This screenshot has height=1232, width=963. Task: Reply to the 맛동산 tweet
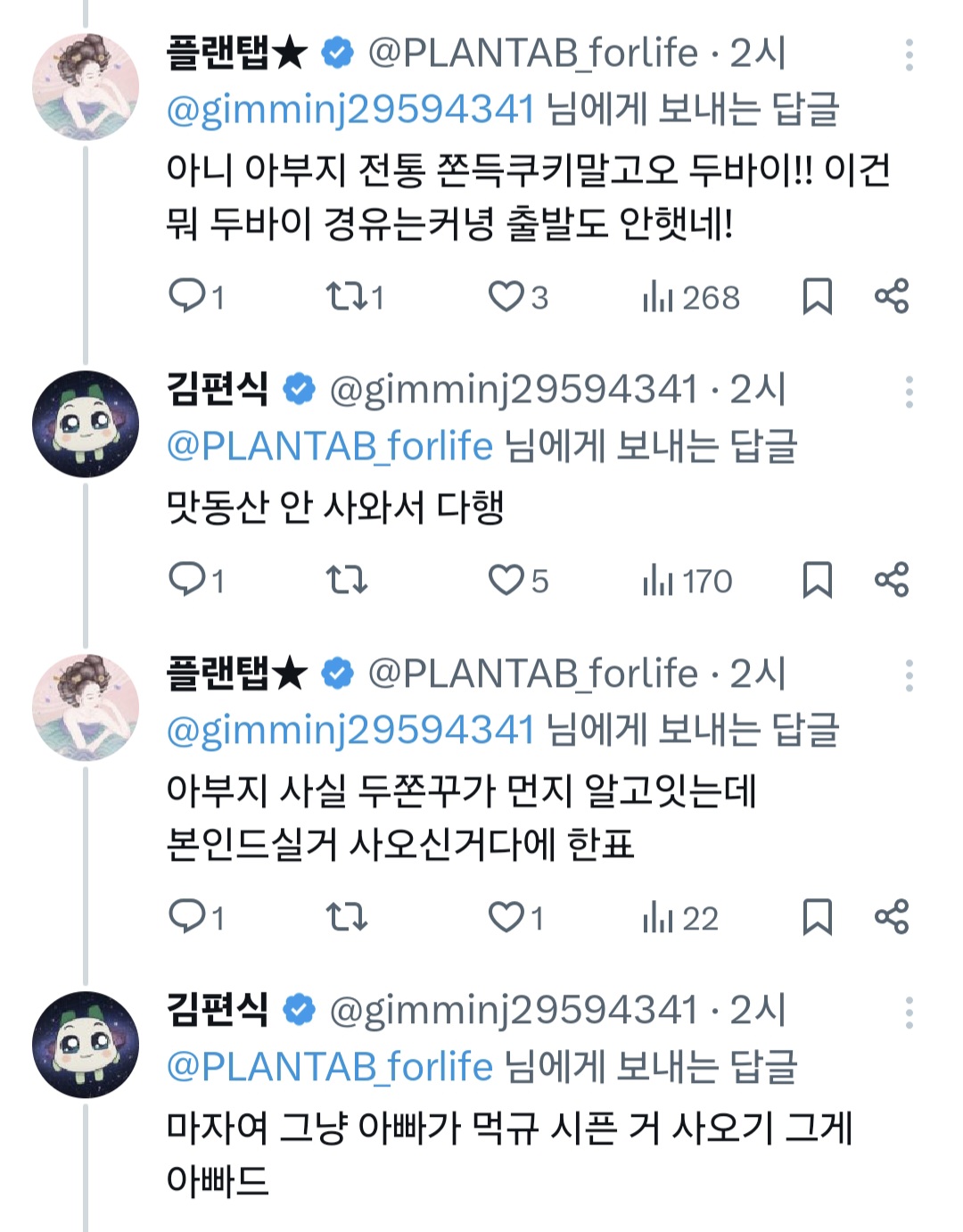point(187,579)
